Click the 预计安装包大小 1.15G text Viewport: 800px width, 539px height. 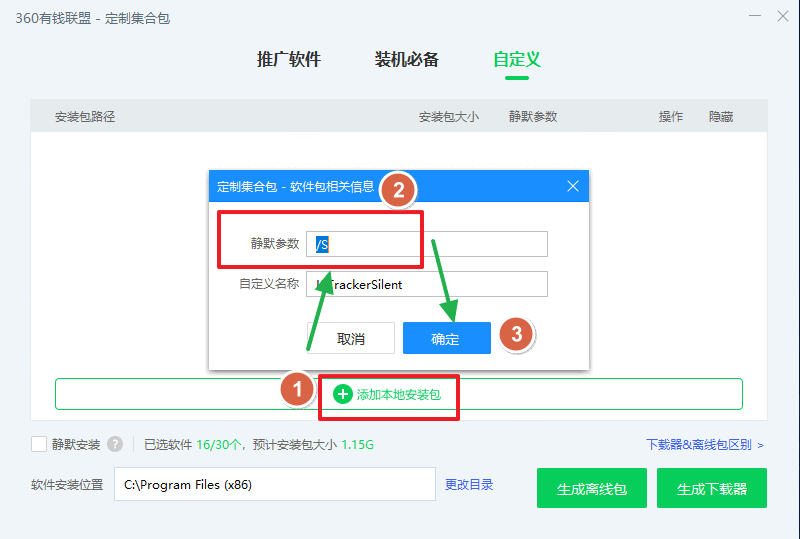tap(313, 445)
